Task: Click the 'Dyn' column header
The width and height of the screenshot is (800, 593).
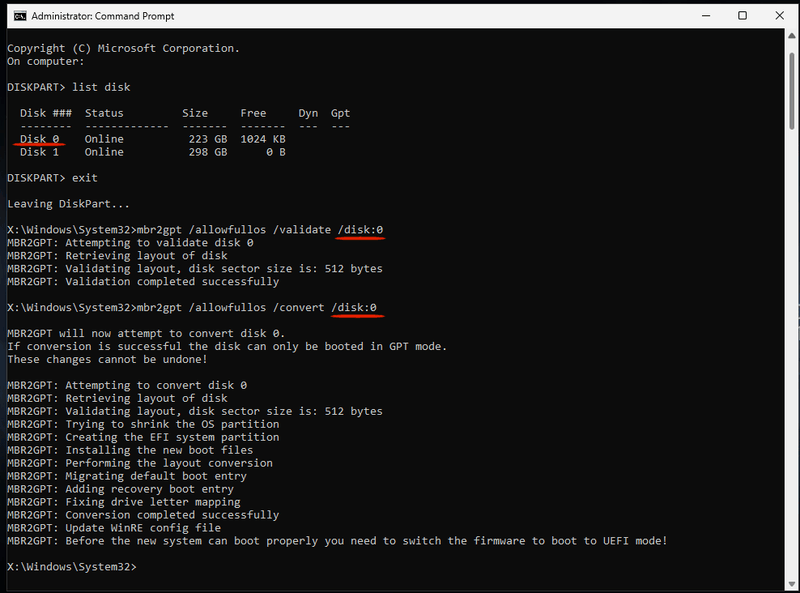Action: pos(308,113)
